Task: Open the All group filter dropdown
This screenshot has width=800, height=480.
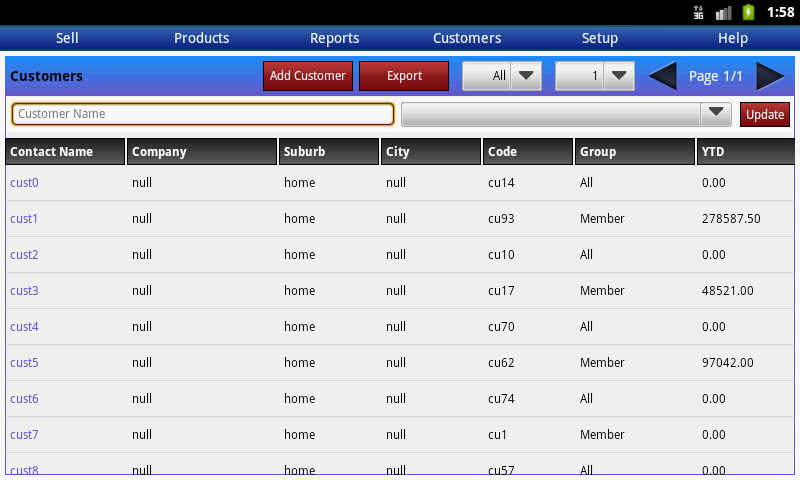Action: [502, 76]
